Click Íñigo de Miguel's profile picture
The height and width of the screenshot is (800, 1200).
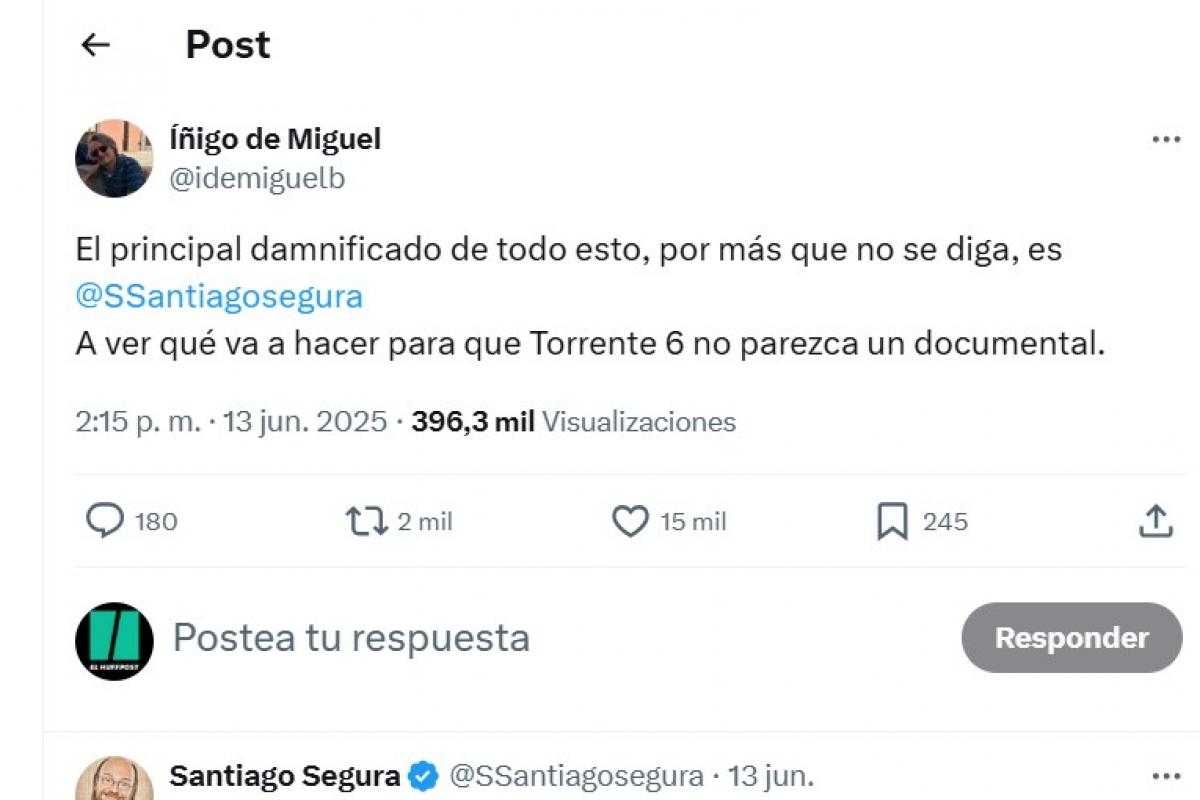114,158
